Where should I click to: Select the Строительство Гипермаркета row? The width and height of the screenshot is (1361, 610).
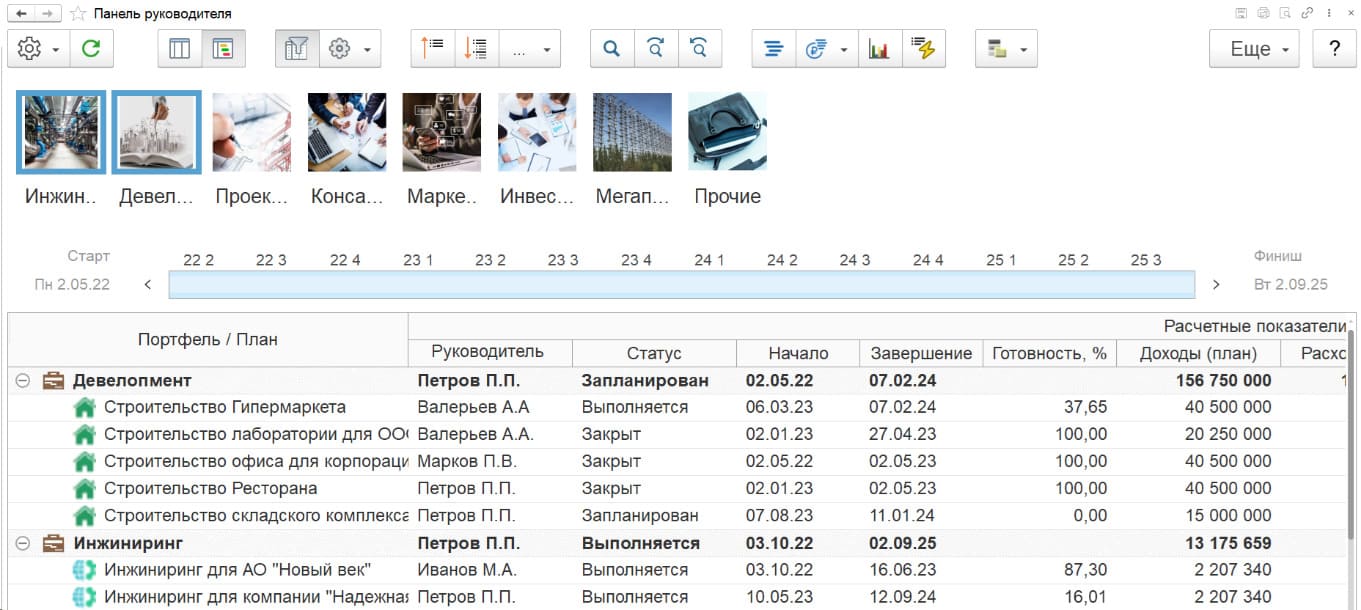225,407
